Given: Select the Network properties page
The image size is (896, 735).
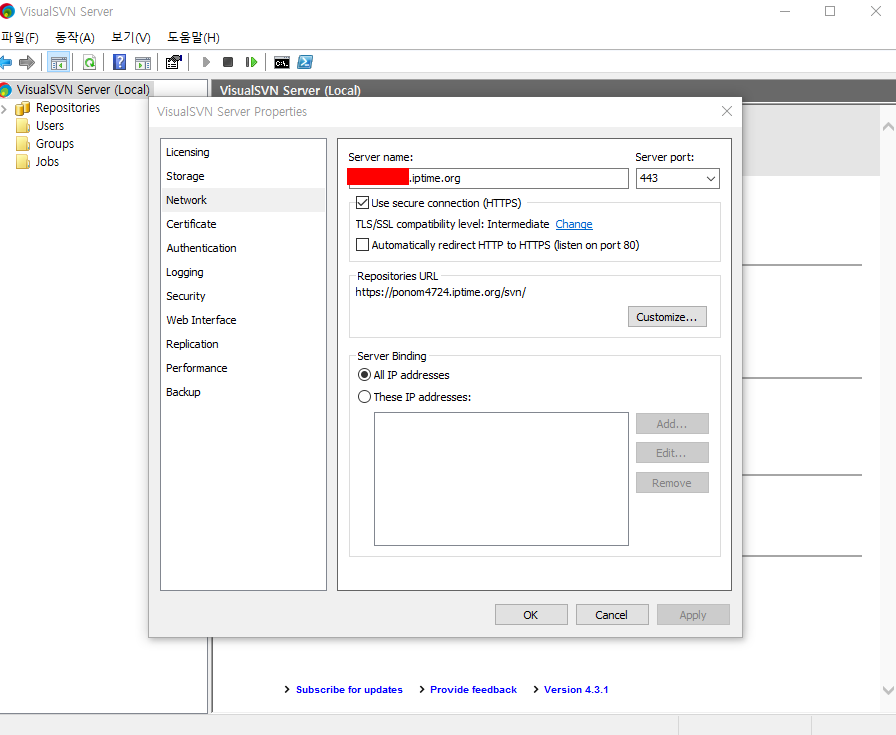Looking at the screenshot, I should (243, 200).
